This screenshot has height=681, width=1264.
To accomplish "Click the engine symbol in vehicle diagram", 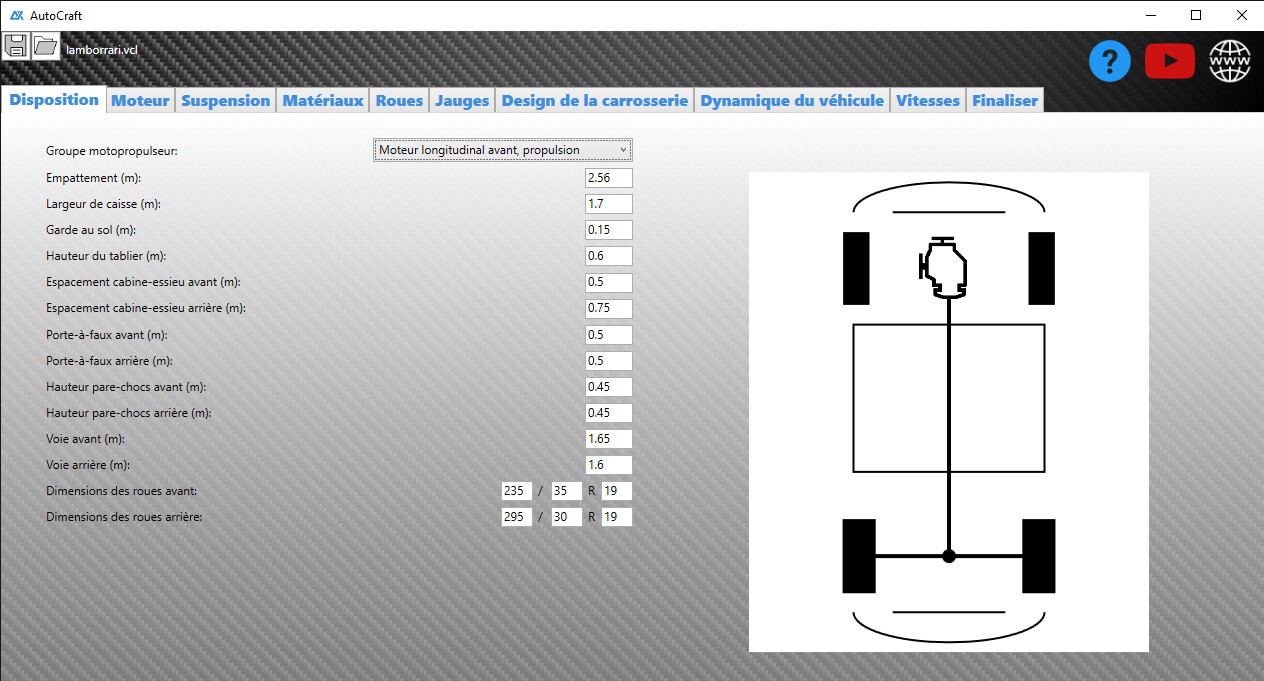I will tap(944, 269).
